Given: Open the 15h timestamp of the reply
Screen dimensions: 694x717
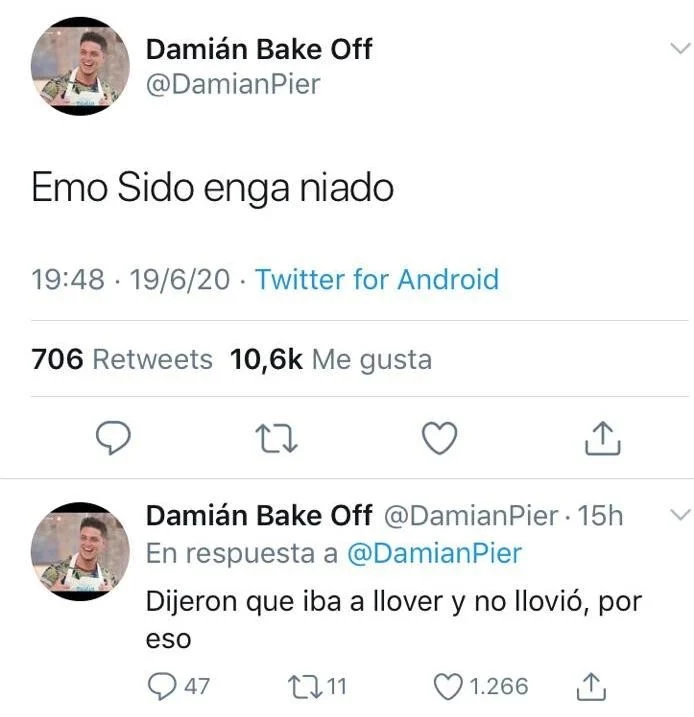Looking at the screenshot, I should (x=600, y=516).
